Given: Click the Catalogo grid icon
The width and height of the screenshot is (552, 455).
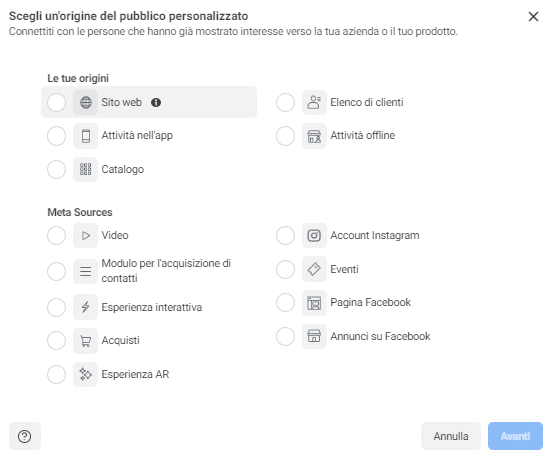Looking at the screenshot, I should (x=86, y=169).
